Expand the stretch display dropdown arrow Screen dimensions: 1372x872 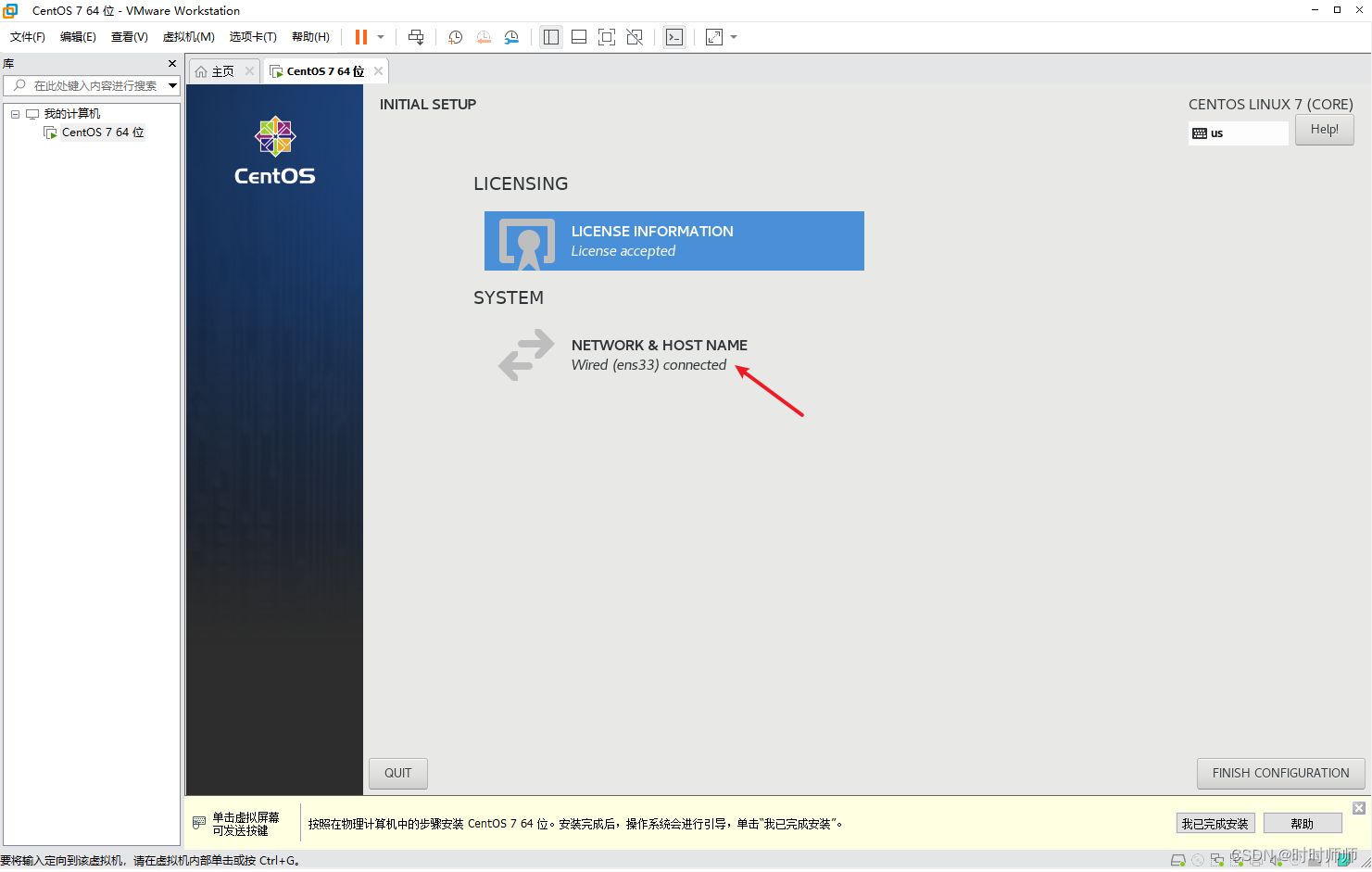[x=734, y=37]
